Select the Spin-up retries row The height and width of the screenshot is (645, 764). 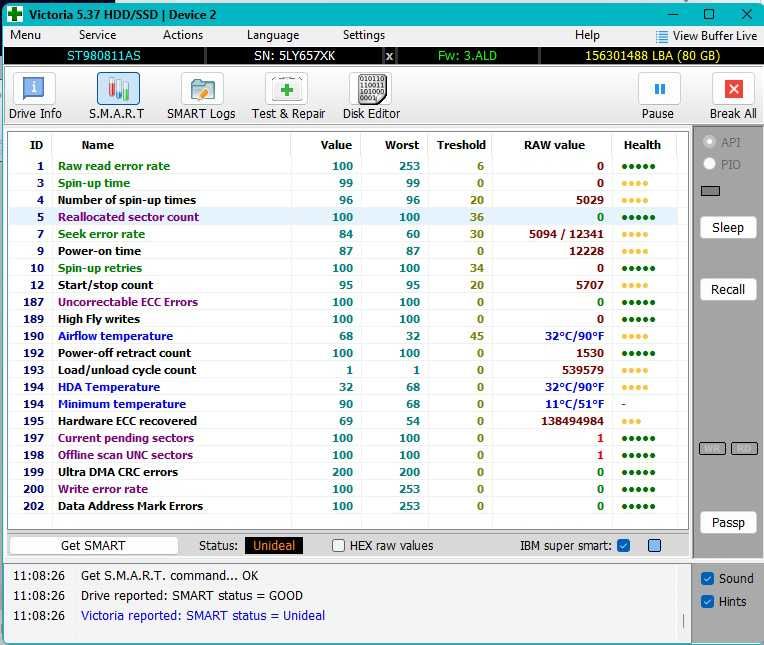tap(343, 268)
